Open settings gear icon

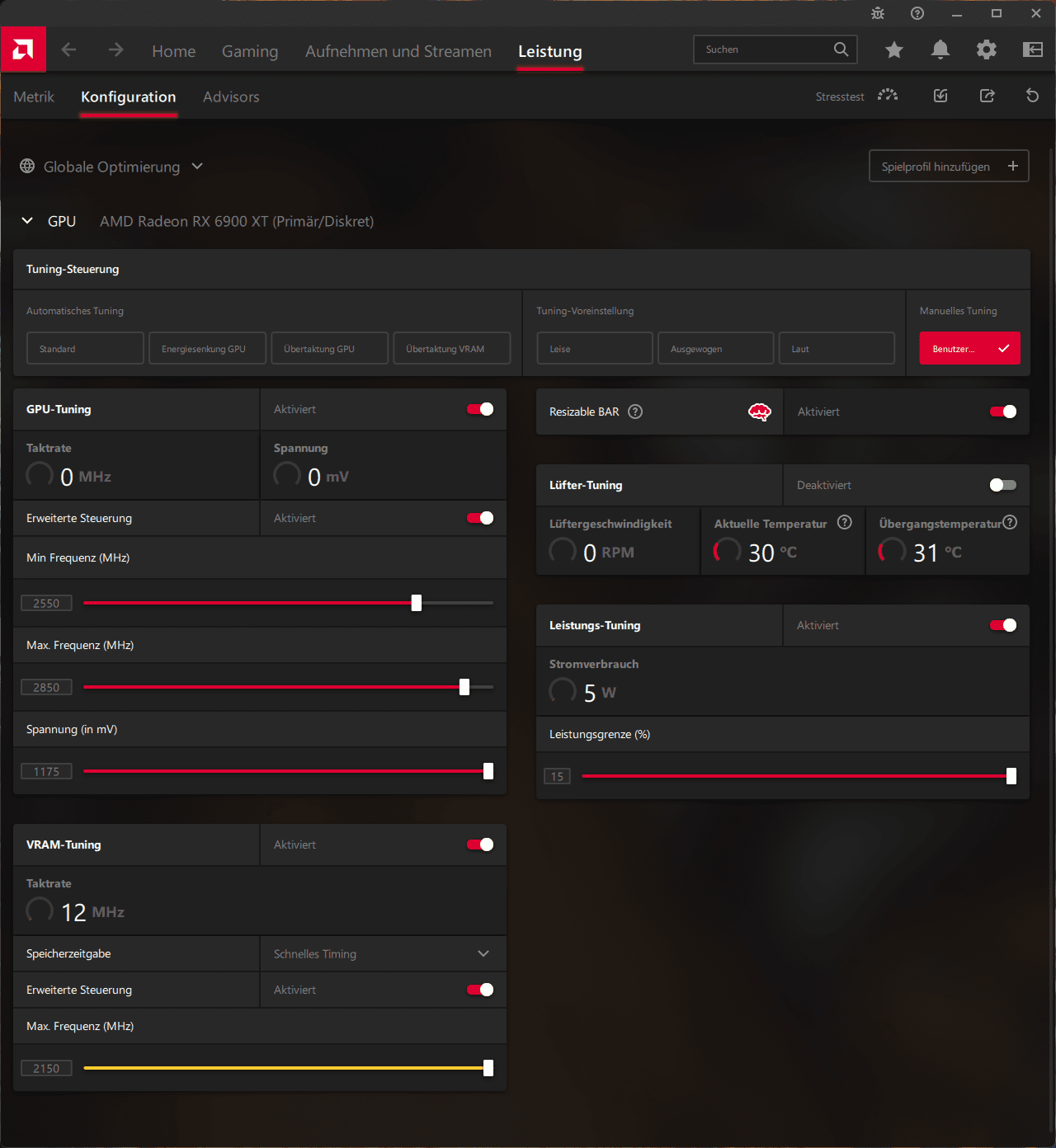pyautogui.click(x=986, y=49)
